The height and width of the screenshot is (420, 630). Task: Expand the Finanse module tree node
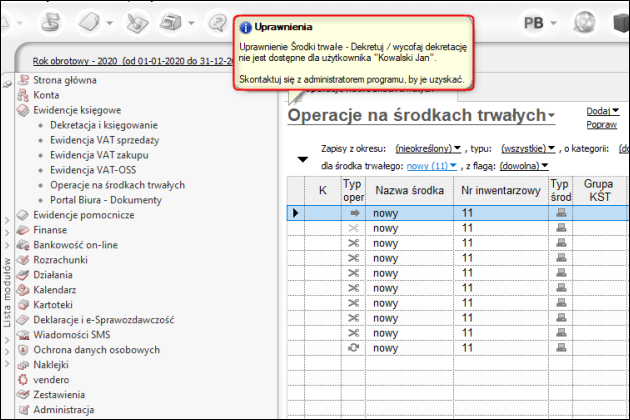[9, 230]
